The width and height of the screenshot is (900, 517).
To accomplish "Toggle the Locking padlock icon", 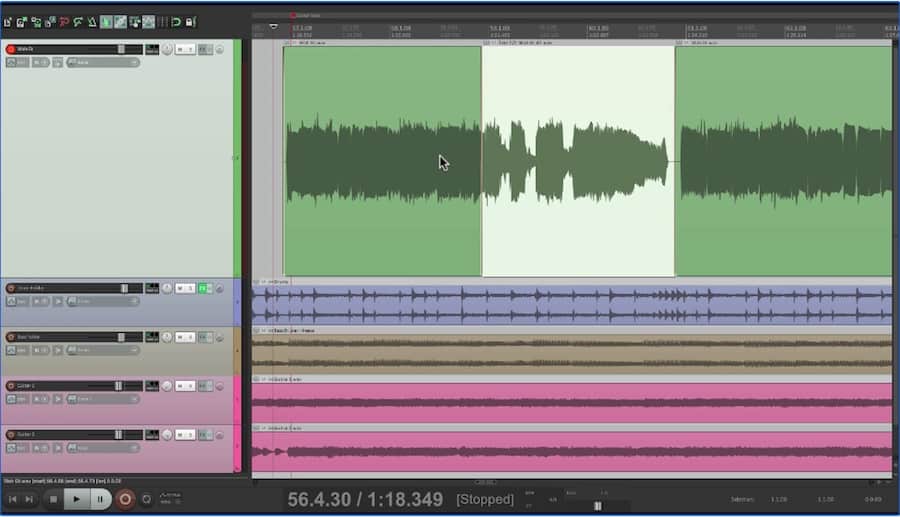I will click(x=191, y=22).
